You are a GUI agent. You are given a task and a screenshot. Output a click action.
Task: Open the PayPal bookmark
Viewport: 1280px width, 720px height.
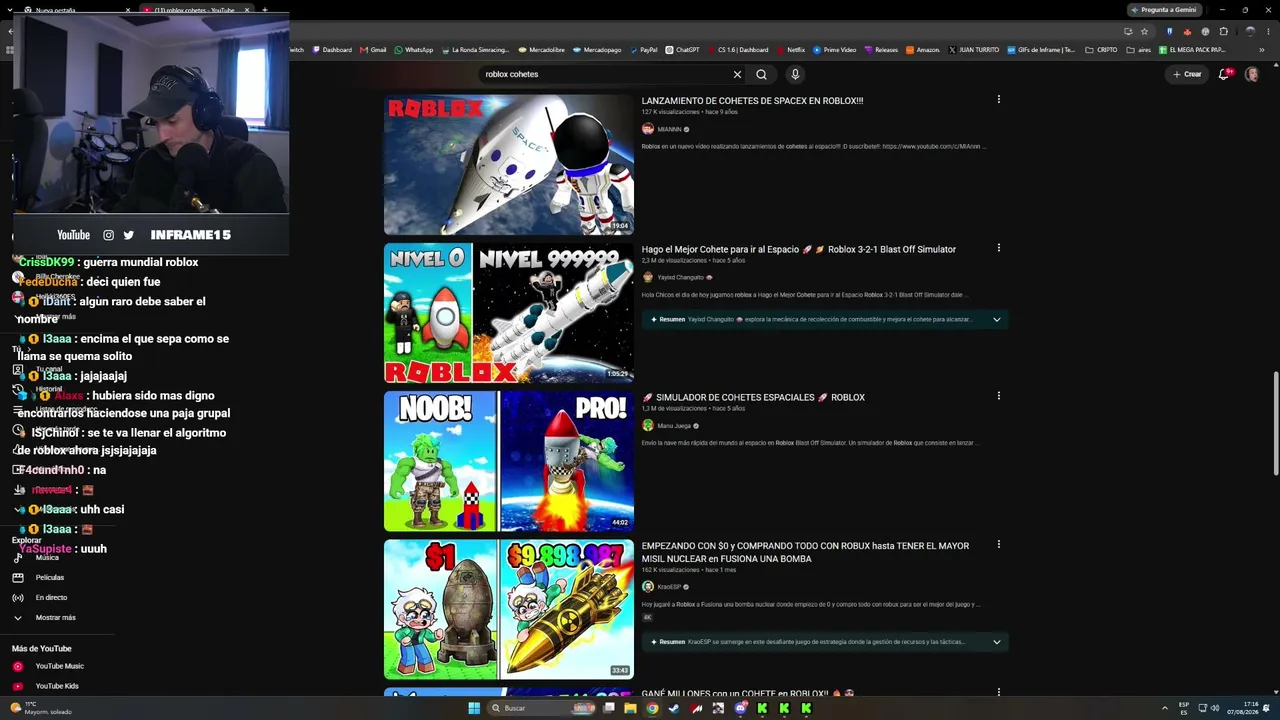point(644,50)
